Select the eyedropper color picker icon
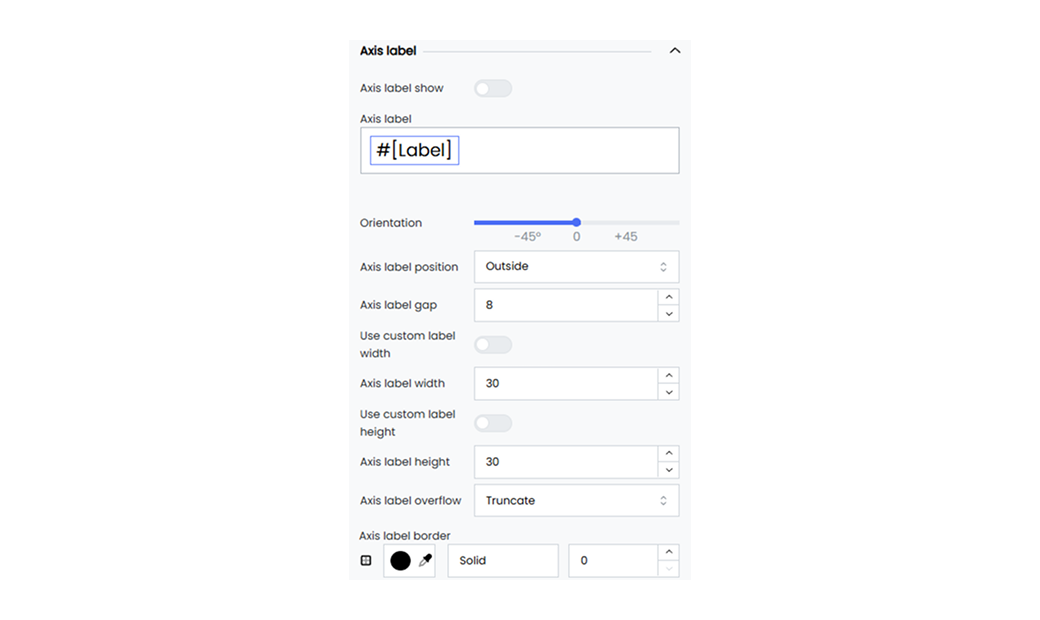The height and width of the screenshot is (620, 1040). click(x=425, y=561)
